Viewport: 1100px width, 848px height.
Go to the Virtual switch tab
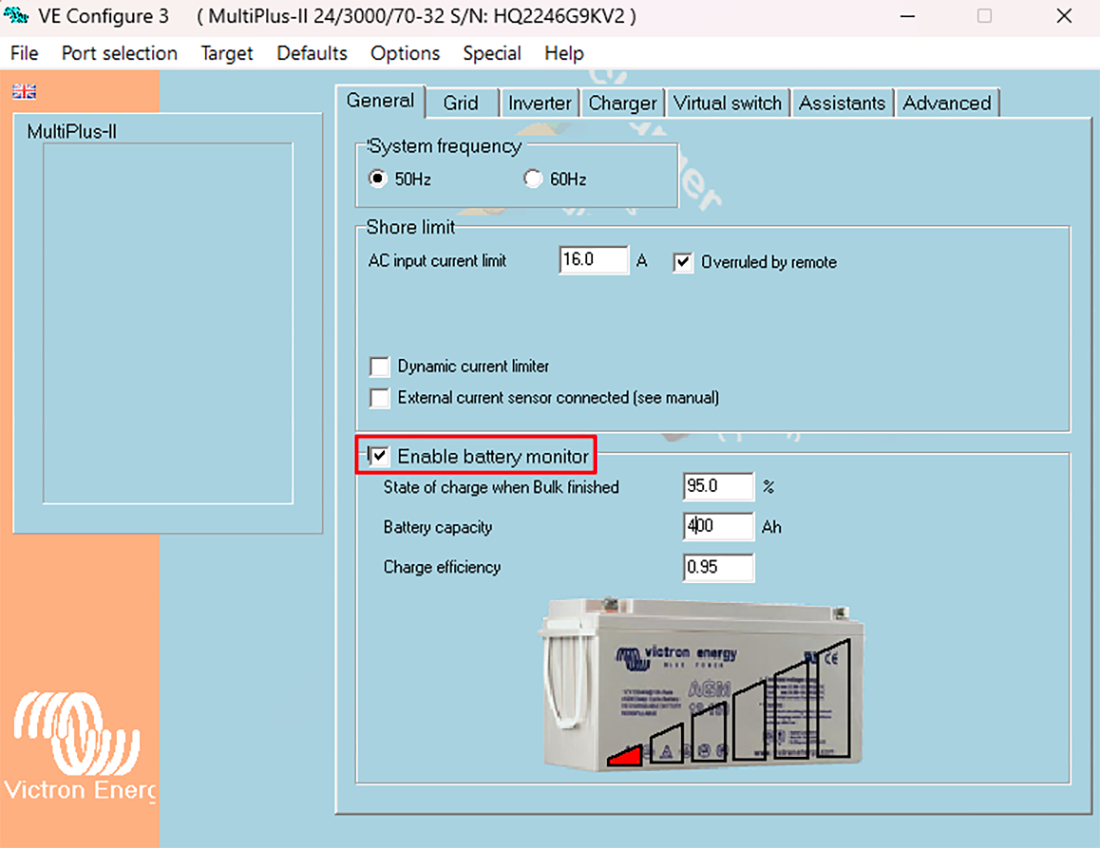727,103
